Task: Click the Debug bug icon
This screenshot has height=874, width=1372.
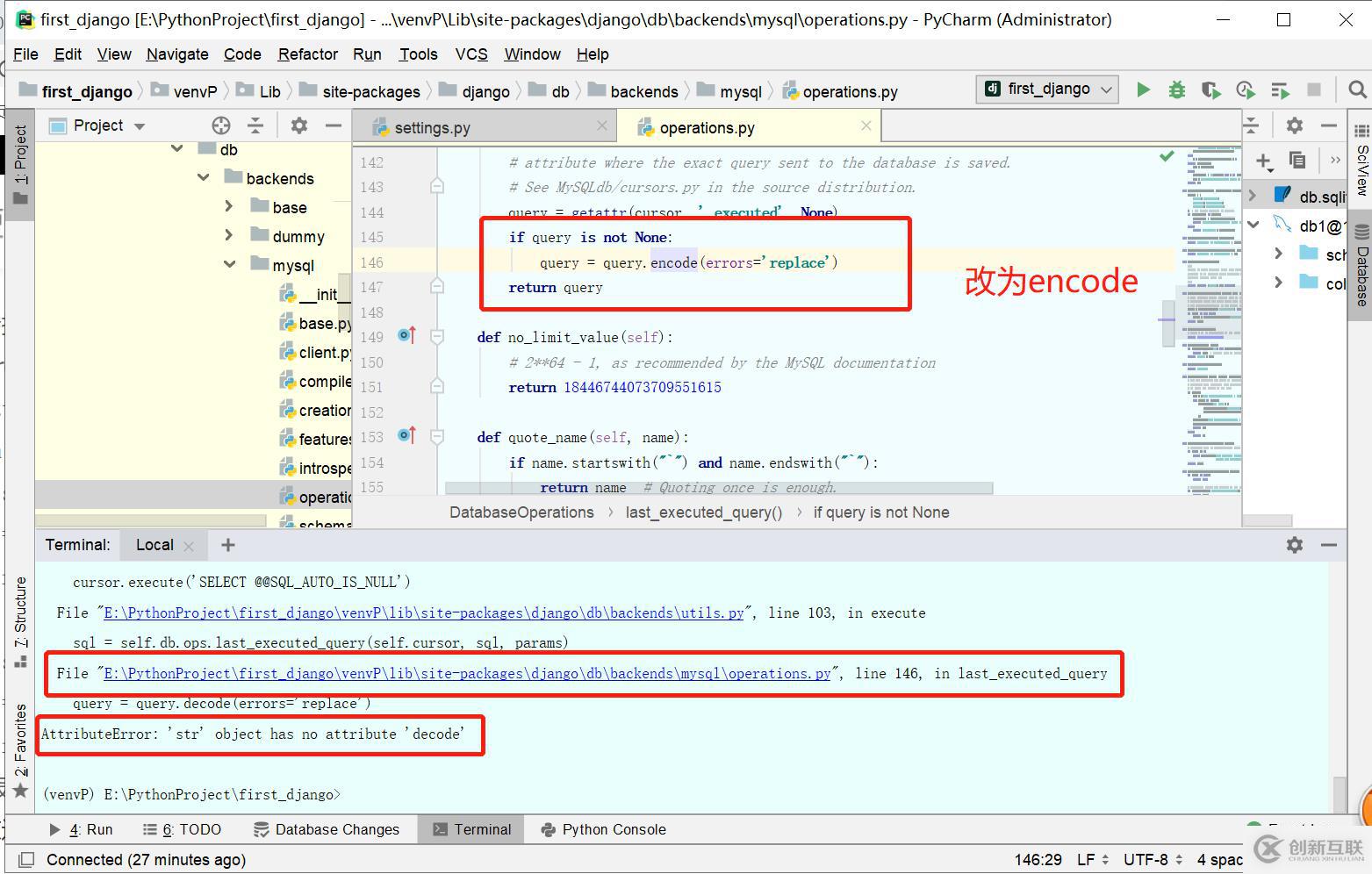Action: pos(1177,90)
